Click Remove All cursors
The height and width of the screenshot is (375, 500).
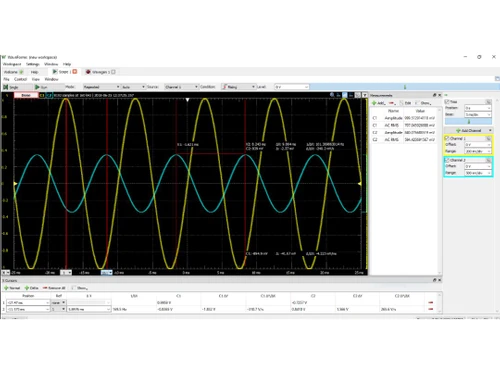54,288
